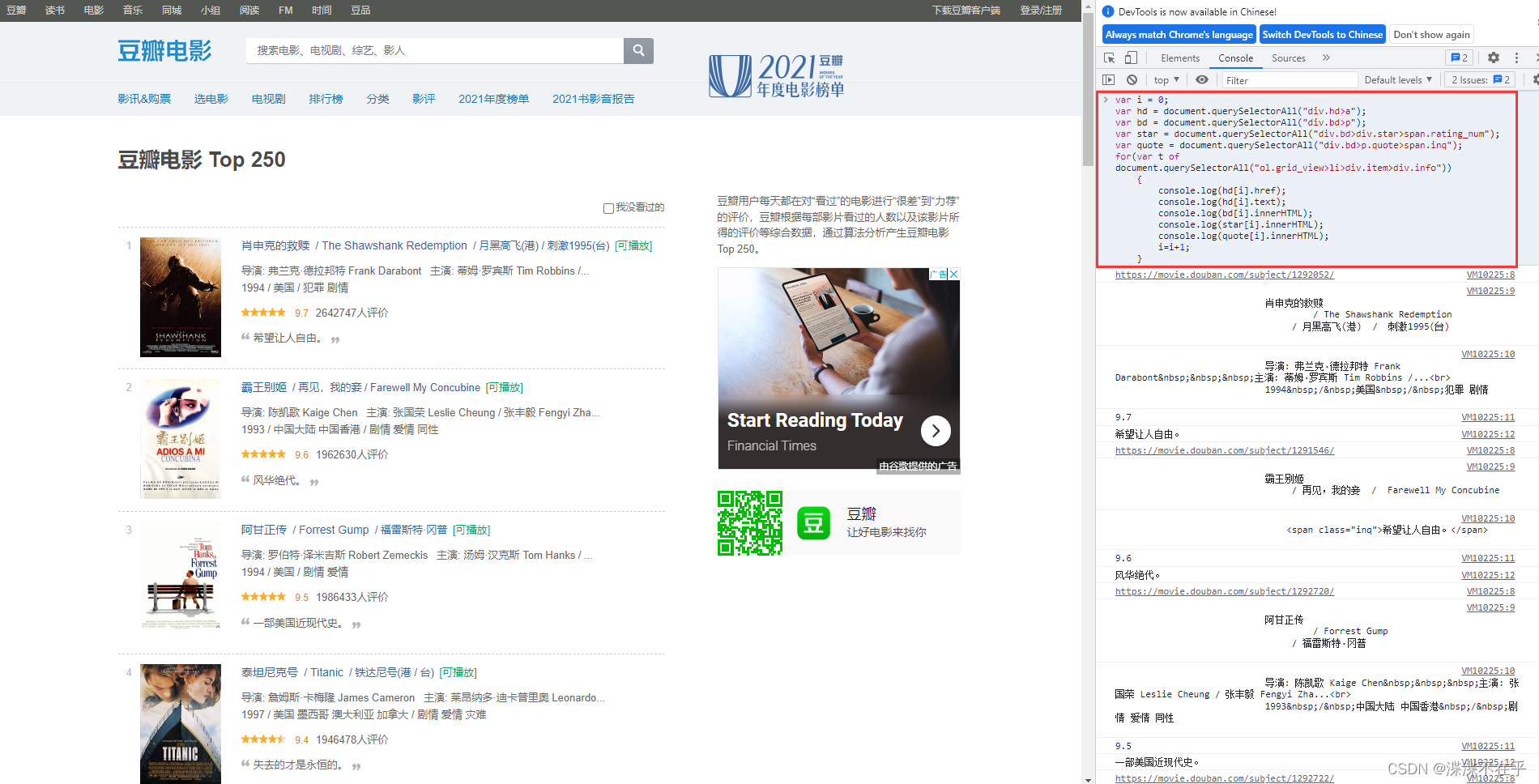1539x784 pixels.
Task: Click the Douban search magnifier button
Action: [x=638, y=50]
